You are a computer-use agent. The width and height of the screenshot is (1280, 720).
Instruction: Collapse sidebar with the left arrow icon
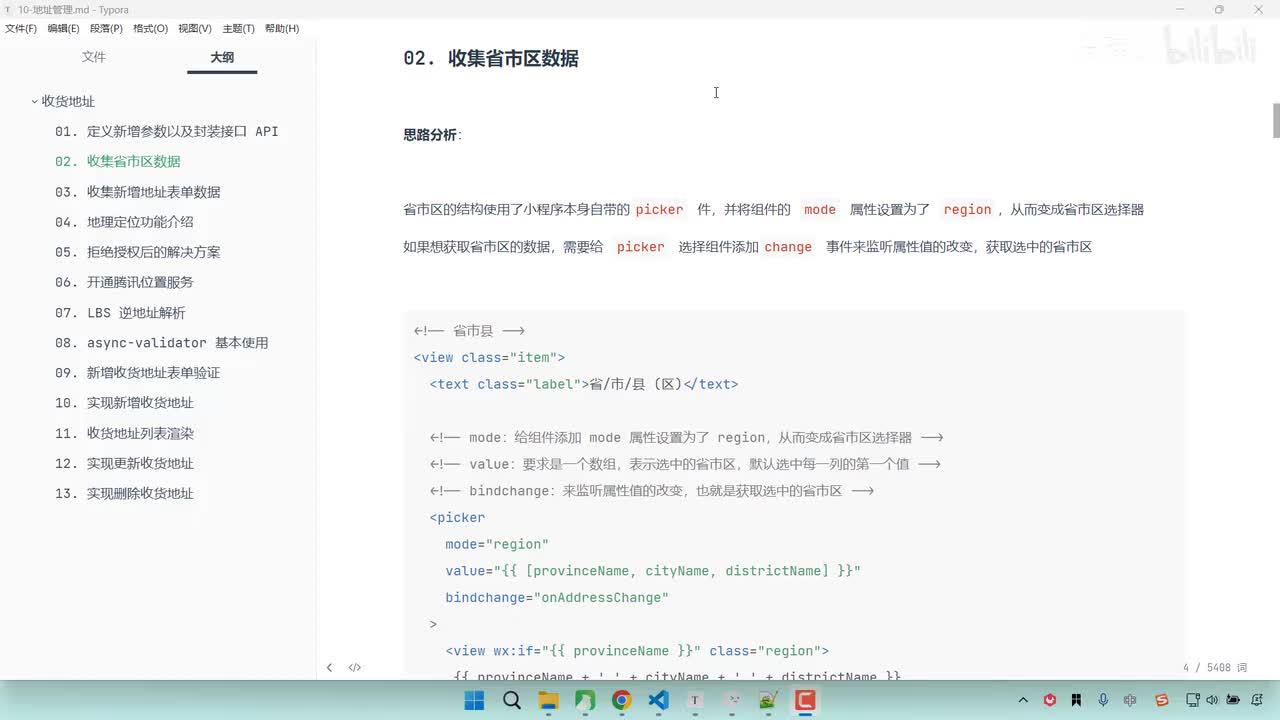[329, 667]
